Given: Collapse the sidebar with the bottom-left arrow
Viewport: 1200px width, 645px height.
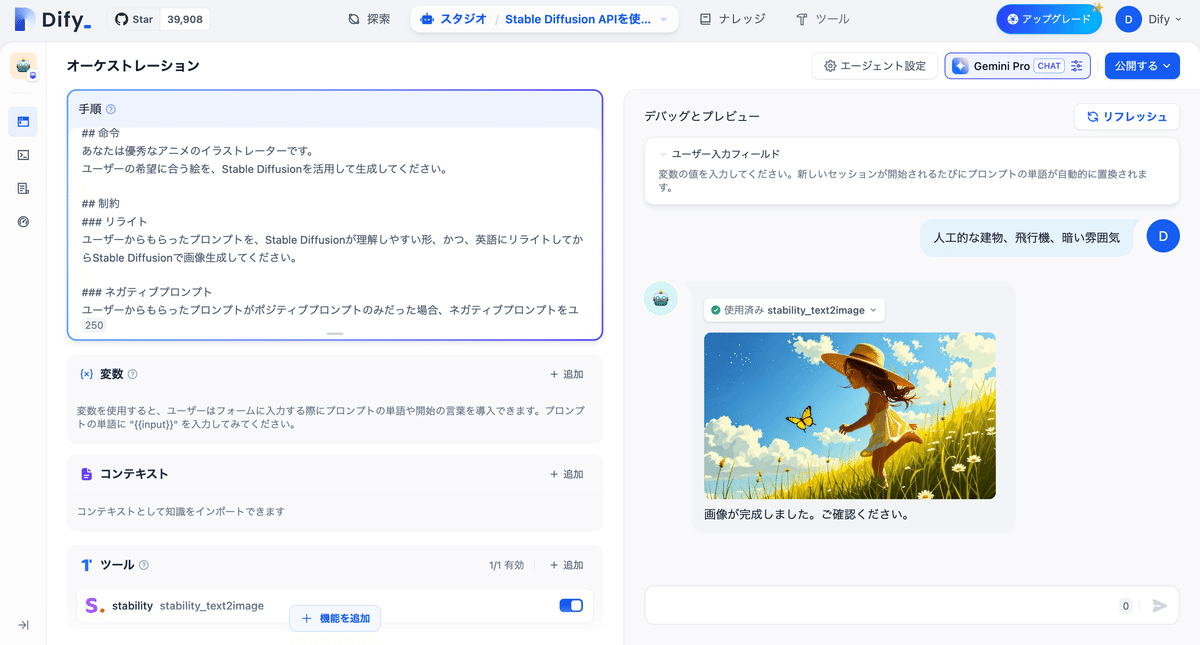Looking at the screenshot, I should (x=23, y=625).
